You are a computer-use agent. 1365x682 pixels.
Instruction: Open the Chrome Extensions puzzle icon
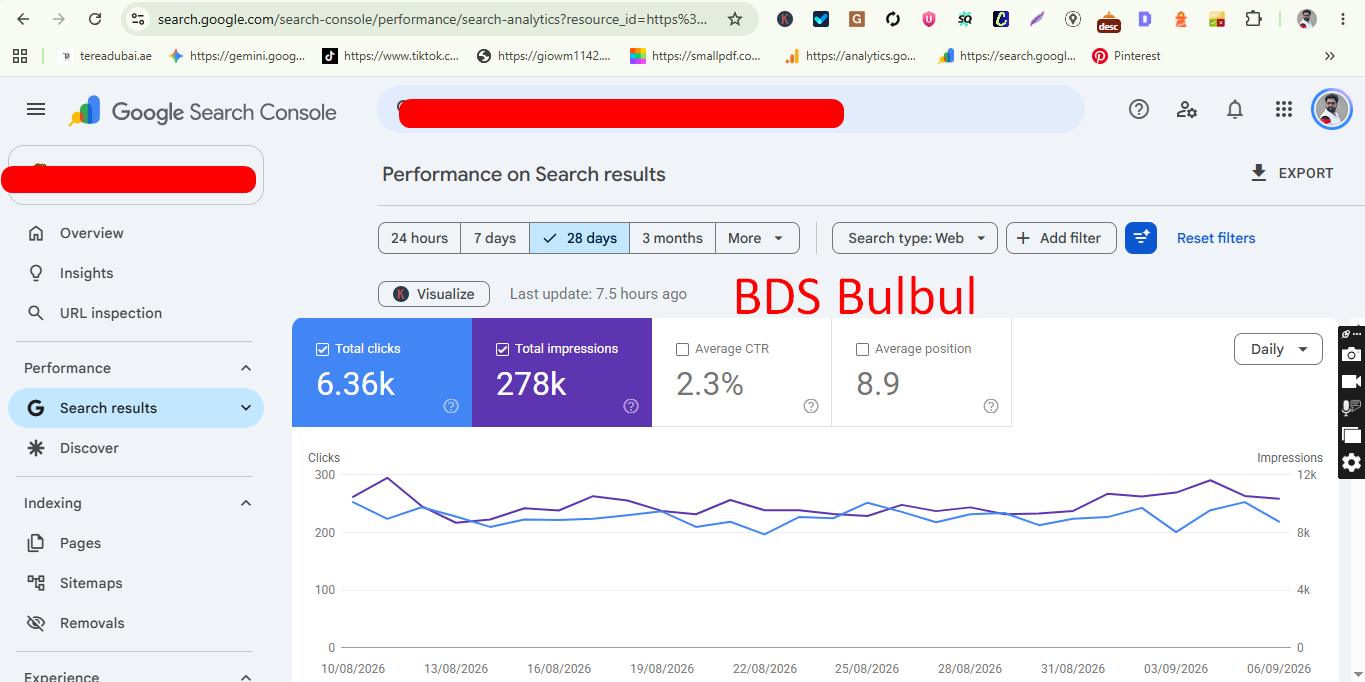click(1253, 19)
